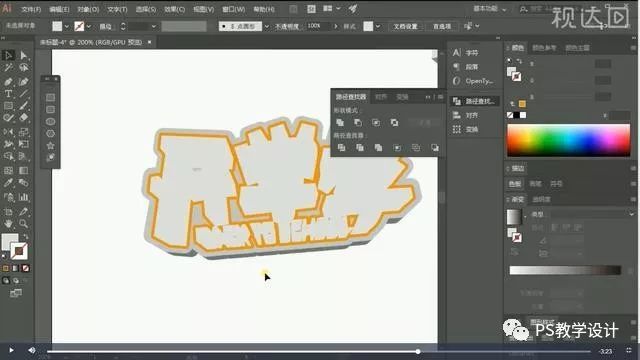Pick a color from the spectrum bar
Screen dimensions: 640x360
click(x=569, y=140)
